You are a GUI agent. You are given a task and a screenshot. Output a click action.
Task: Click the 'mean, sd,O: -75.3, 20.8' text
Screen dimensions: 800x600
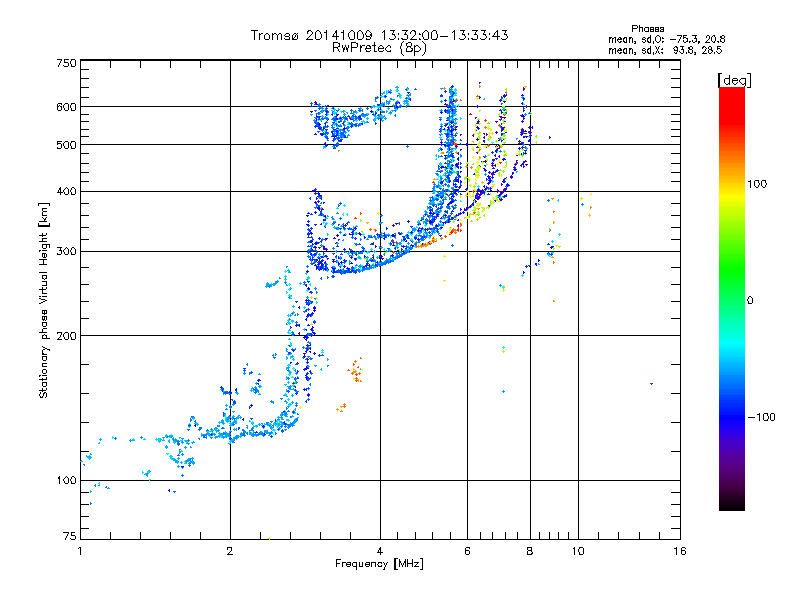(x=666, y=39)
